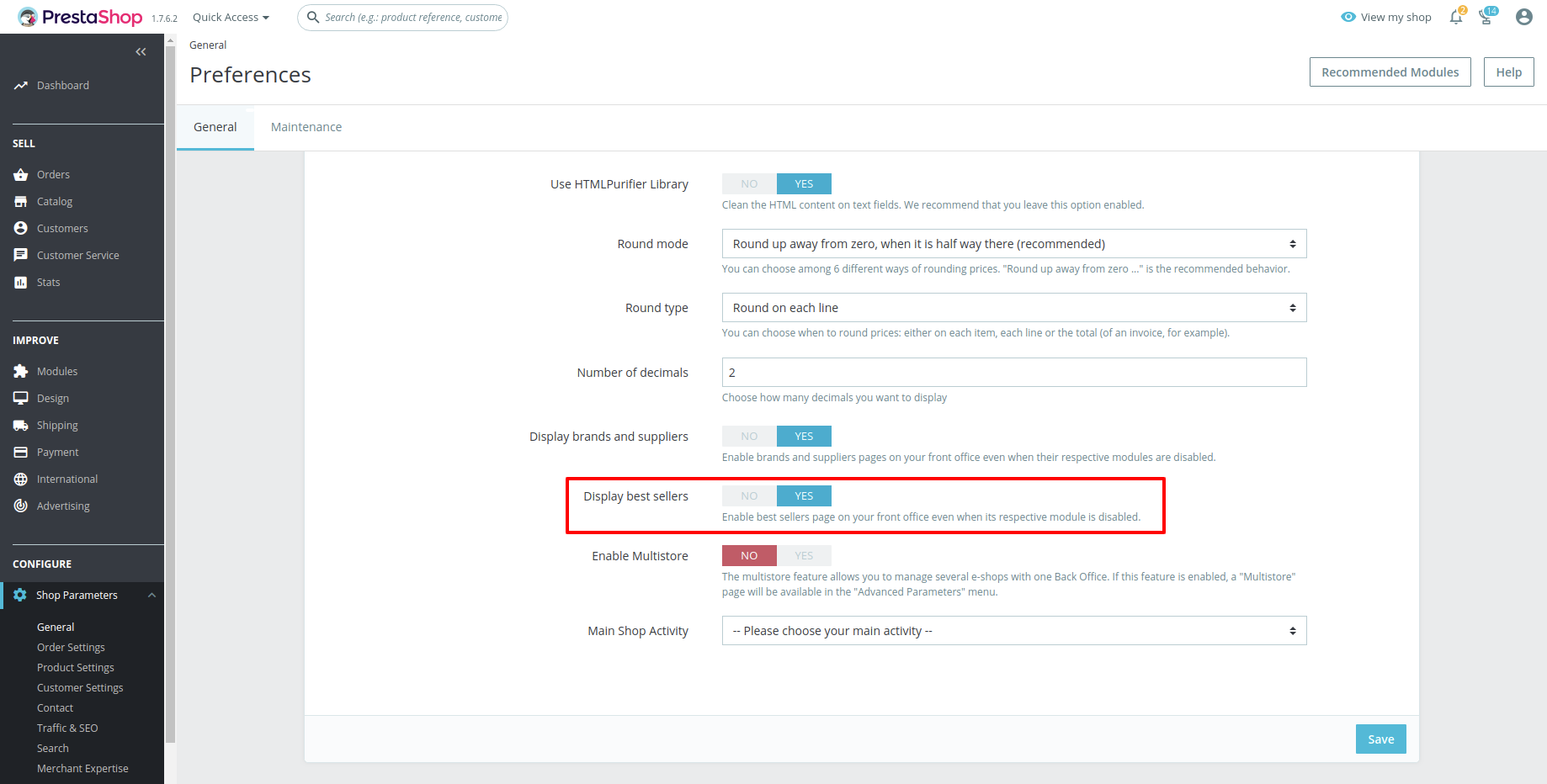Click the Save button

(x=1380, y=739)
